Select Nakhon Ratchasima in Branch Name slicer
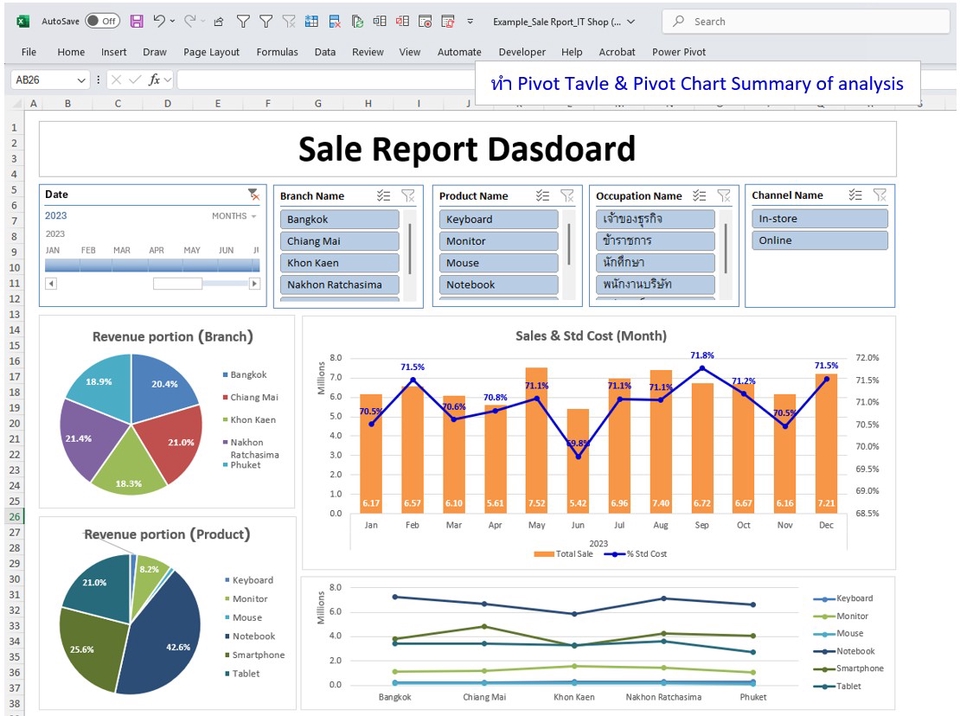 click(339, 285)
